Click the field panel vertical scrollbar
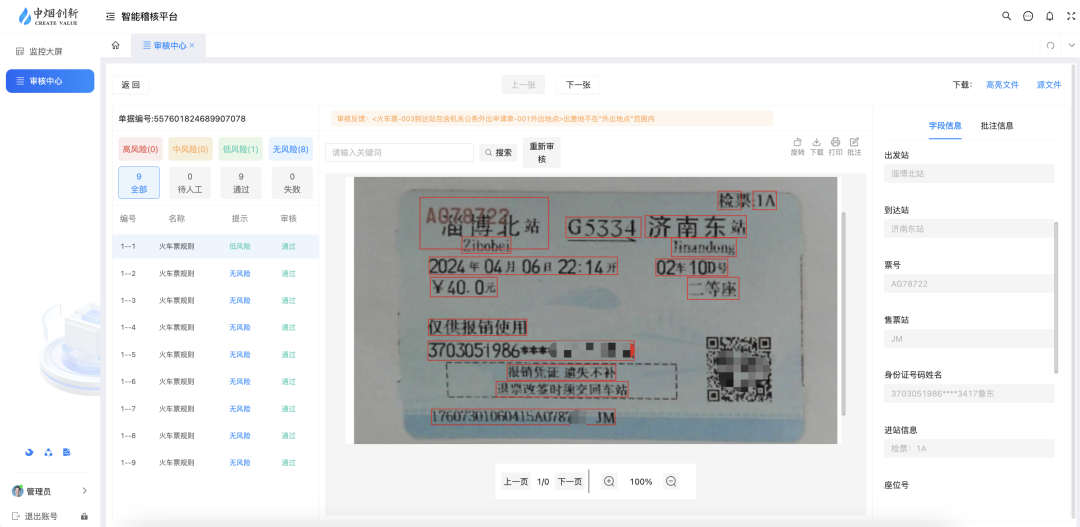This screenshot has height=527, width=1080. tap(1056, 297)
